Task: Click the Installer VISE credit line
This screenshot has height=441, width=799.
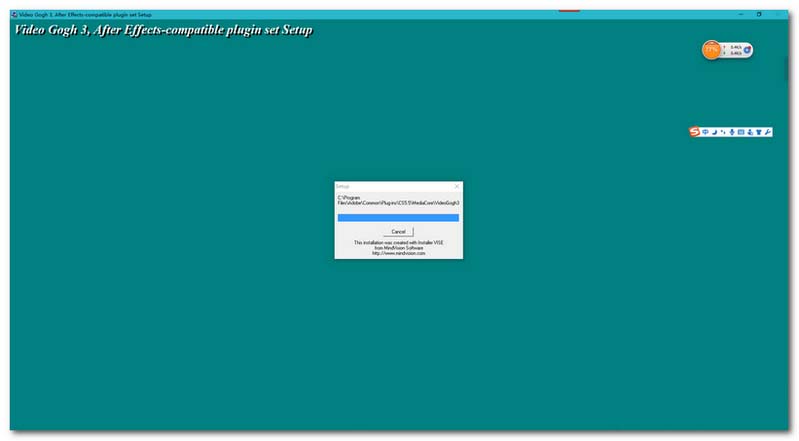Action: [x=398, y=243]
